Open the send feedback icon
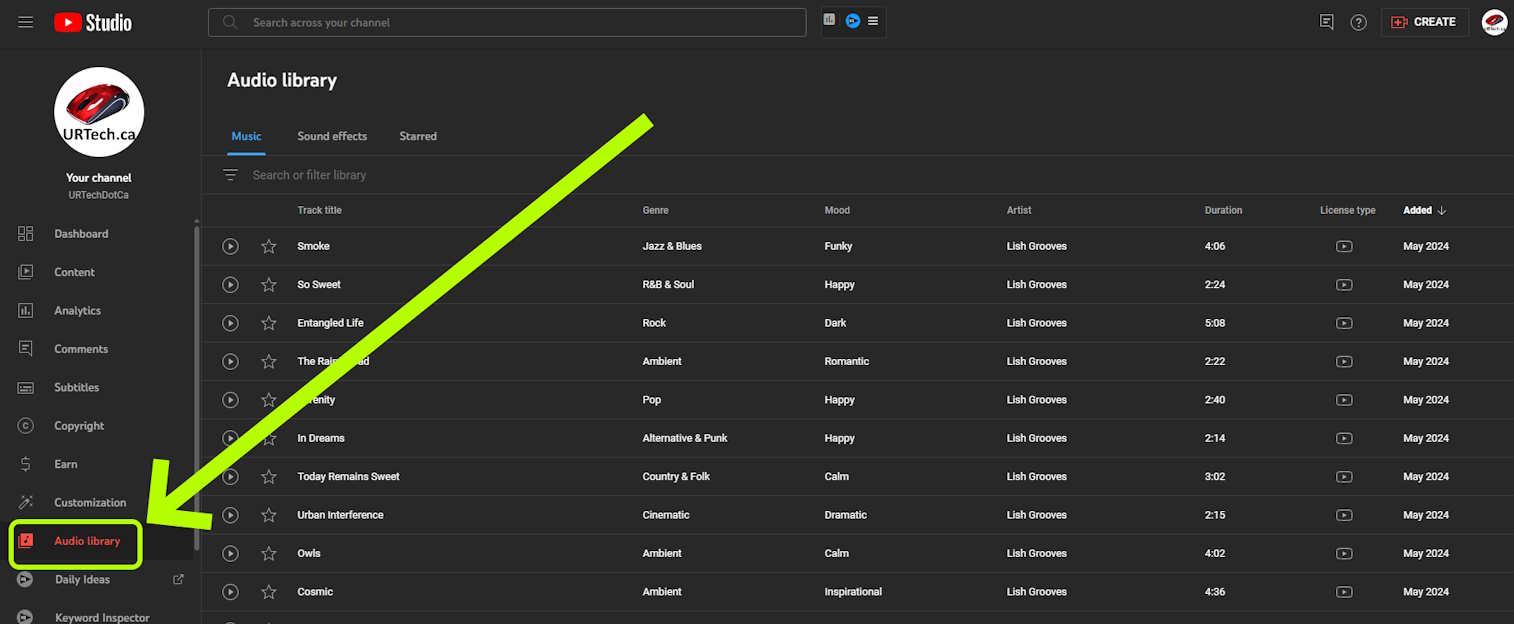The height and width of the screenshot is (624, 1514). pyautogui.click(x=1326, y=22)
